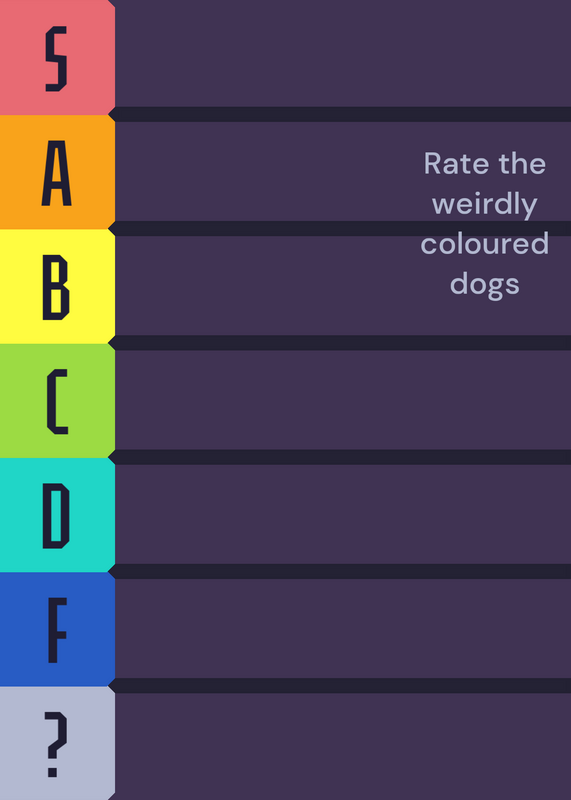Click the divider between C and D rows
571x800 pixels.
coord(339,457)
